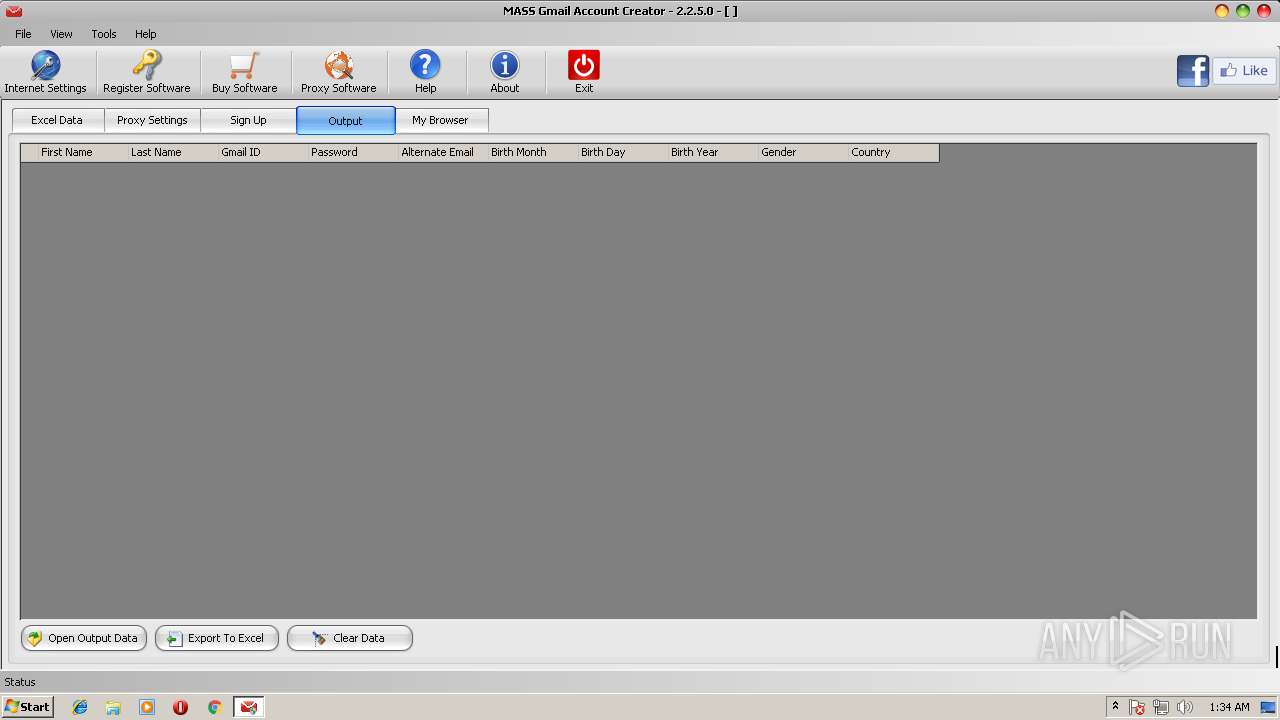
Task: Open Windows Explorer folder in taskbar
Action: 113,707
